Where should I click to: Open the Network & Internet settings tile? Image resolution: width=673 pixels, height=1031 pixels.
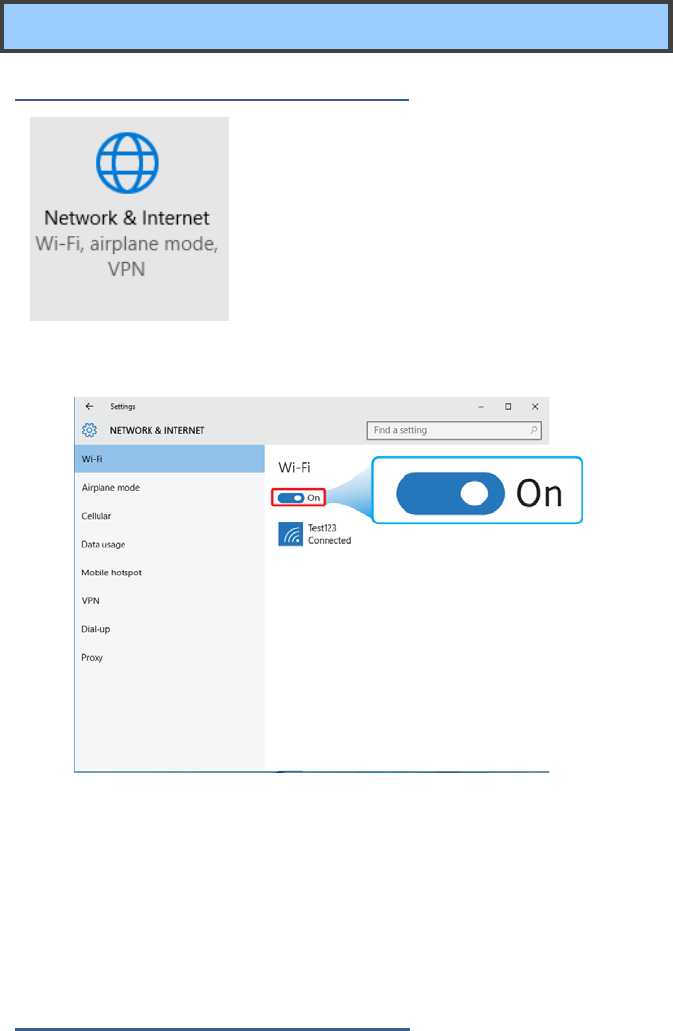pos(129,219)
